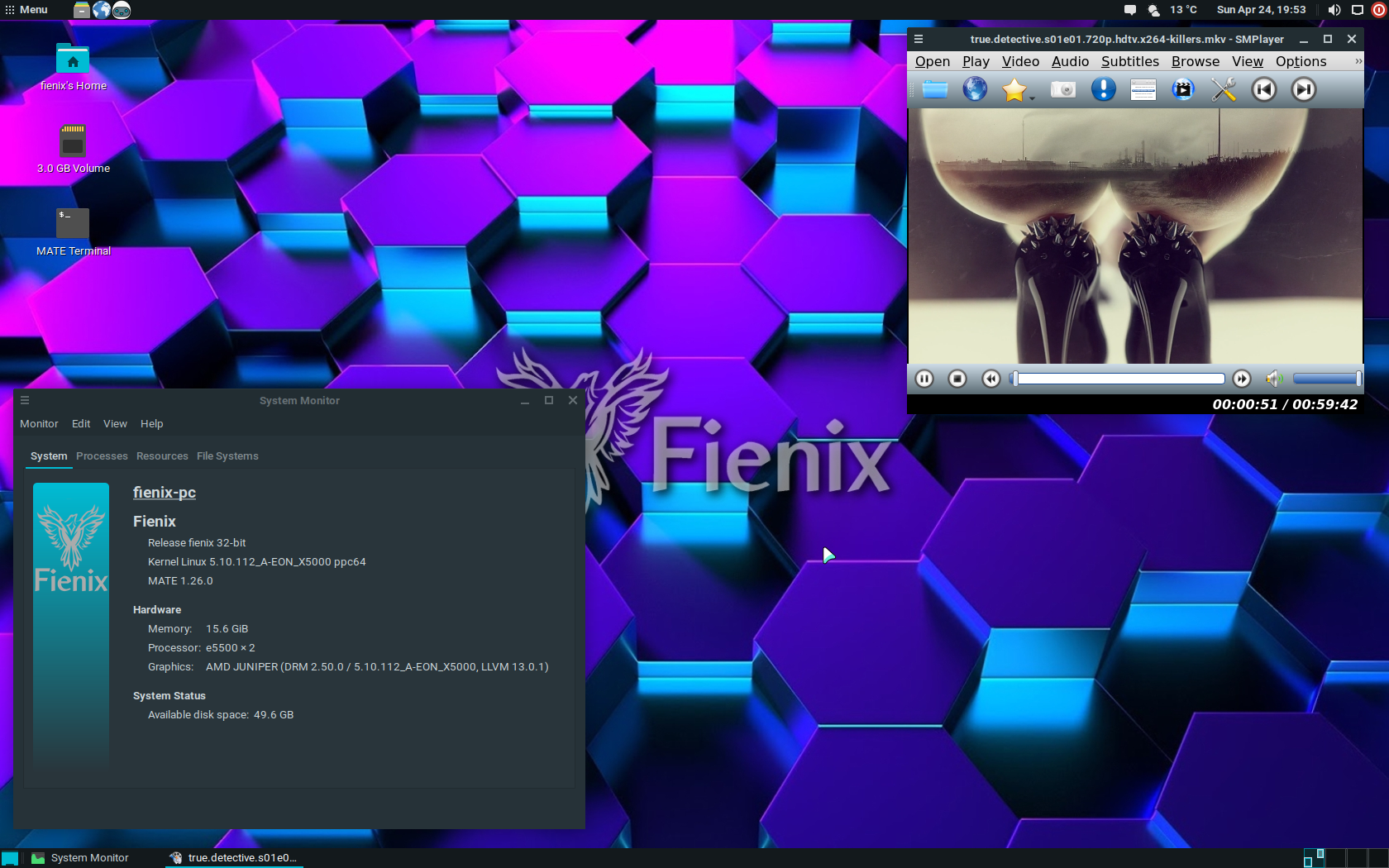1389x868 pixels.
Task: Click the Previous track toolbar button
Action: (1263, 89)
